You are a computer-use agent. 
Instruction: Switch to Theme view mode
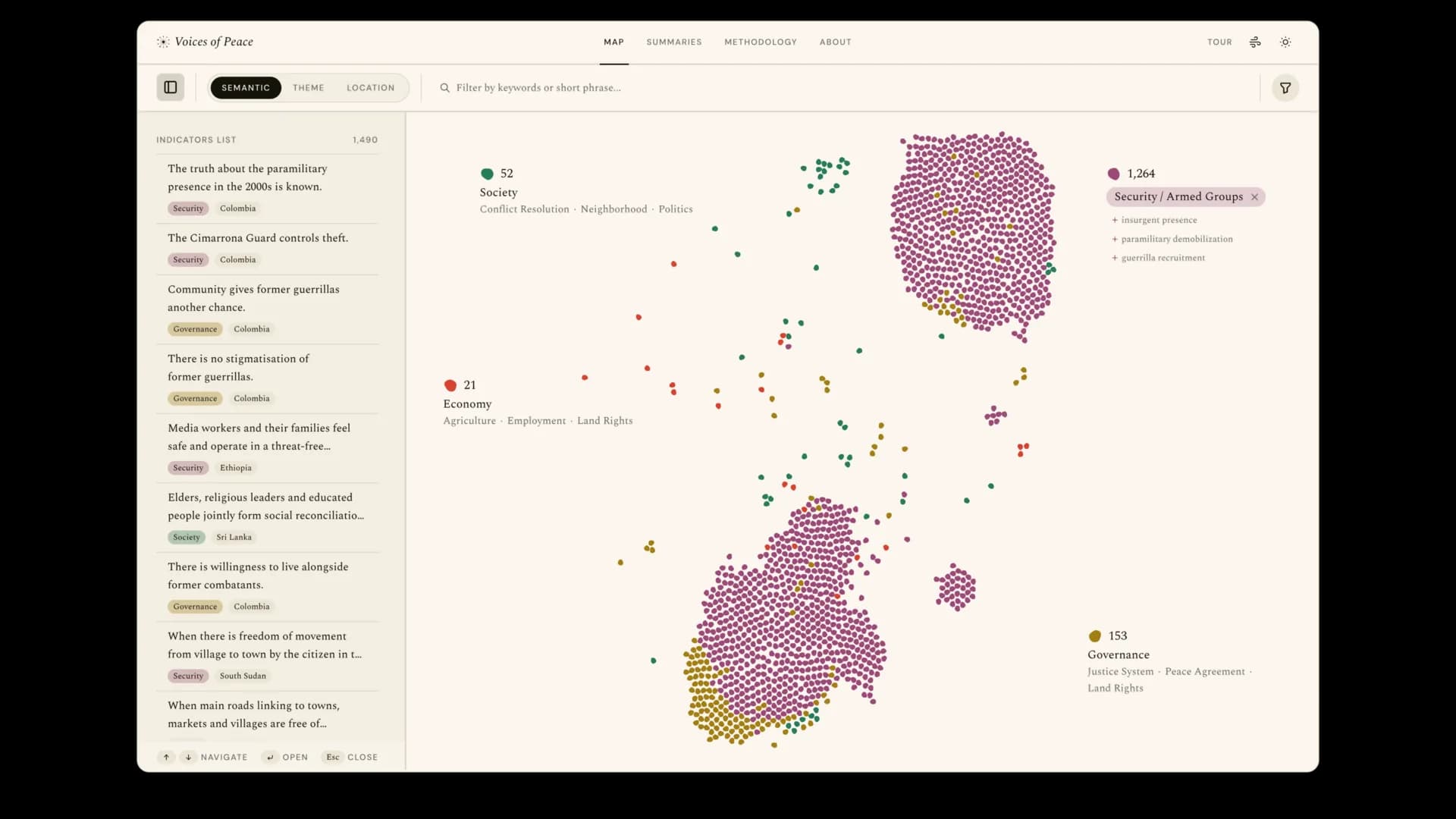[309, 88]
